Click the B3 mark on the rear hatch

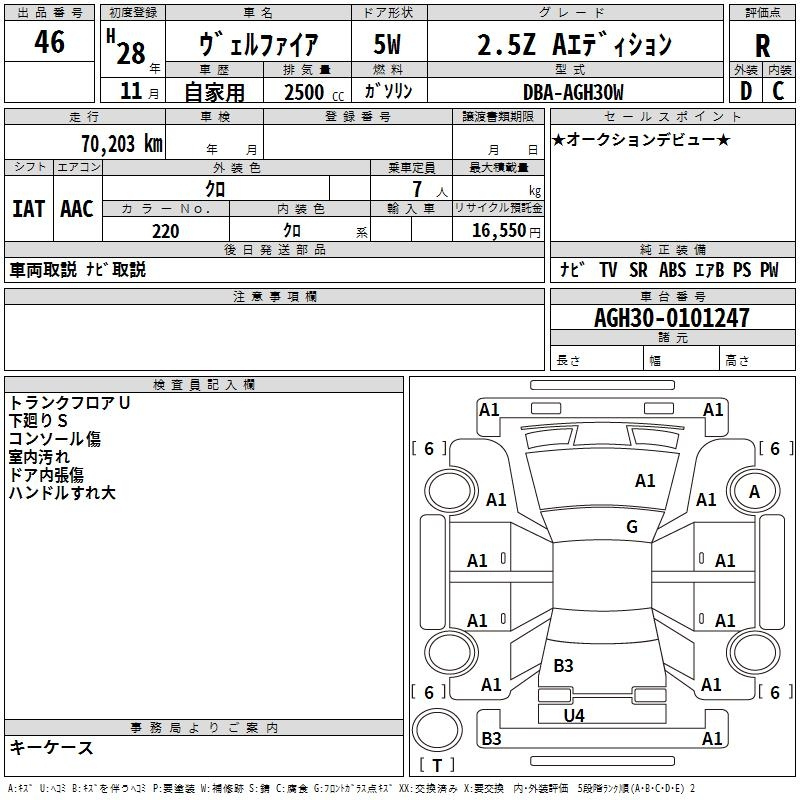(563, 665)
